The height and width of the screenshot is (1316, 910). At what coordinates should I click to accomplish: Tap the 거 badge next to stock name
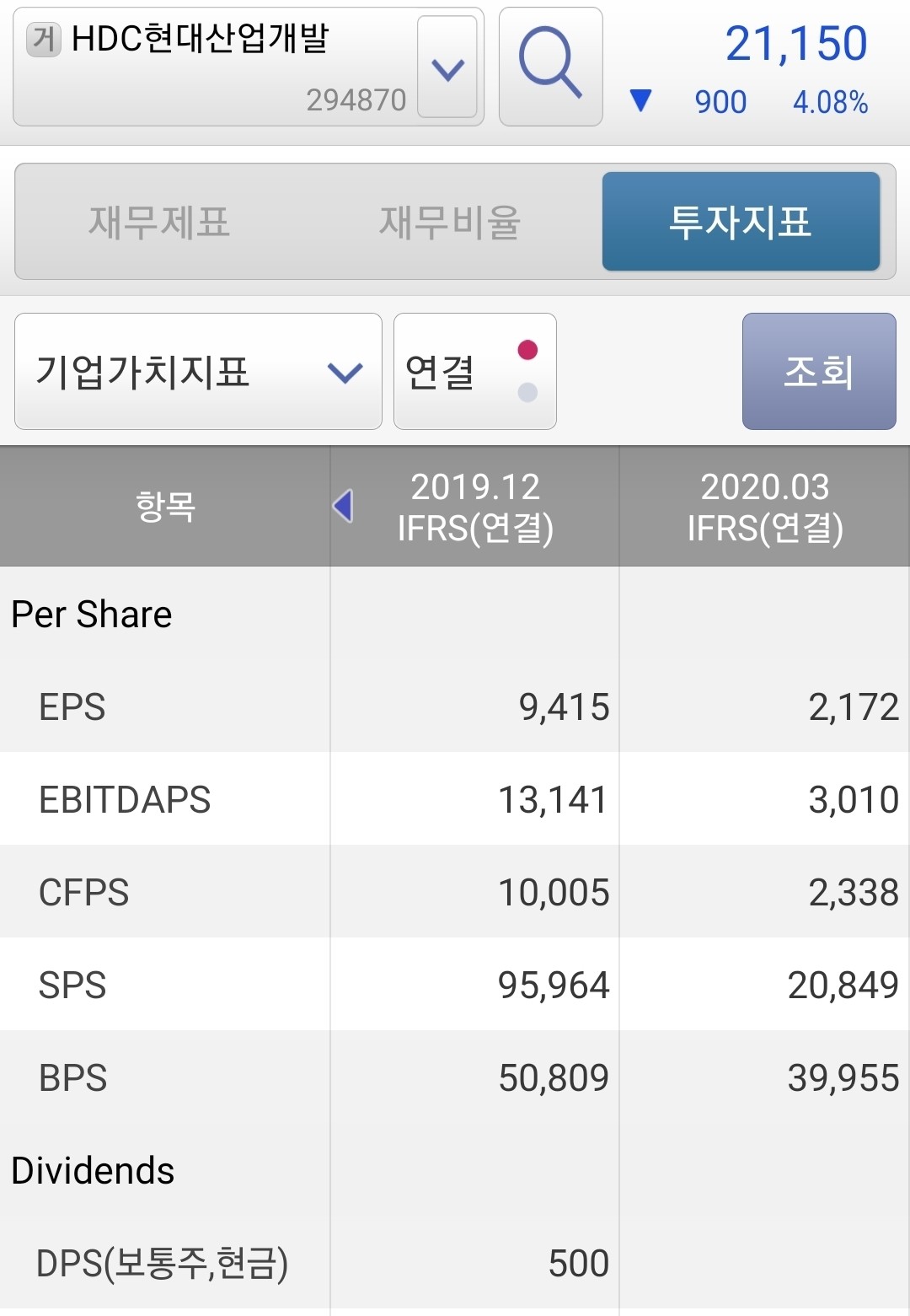coord(44,39)
